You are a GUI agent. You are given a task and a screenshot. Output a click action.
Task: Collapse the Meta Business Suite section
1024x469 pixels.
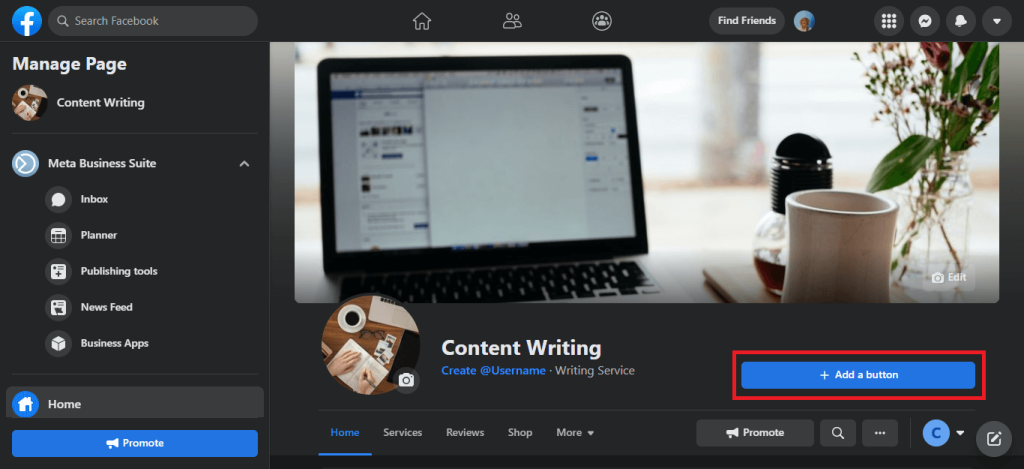point(244,163)
